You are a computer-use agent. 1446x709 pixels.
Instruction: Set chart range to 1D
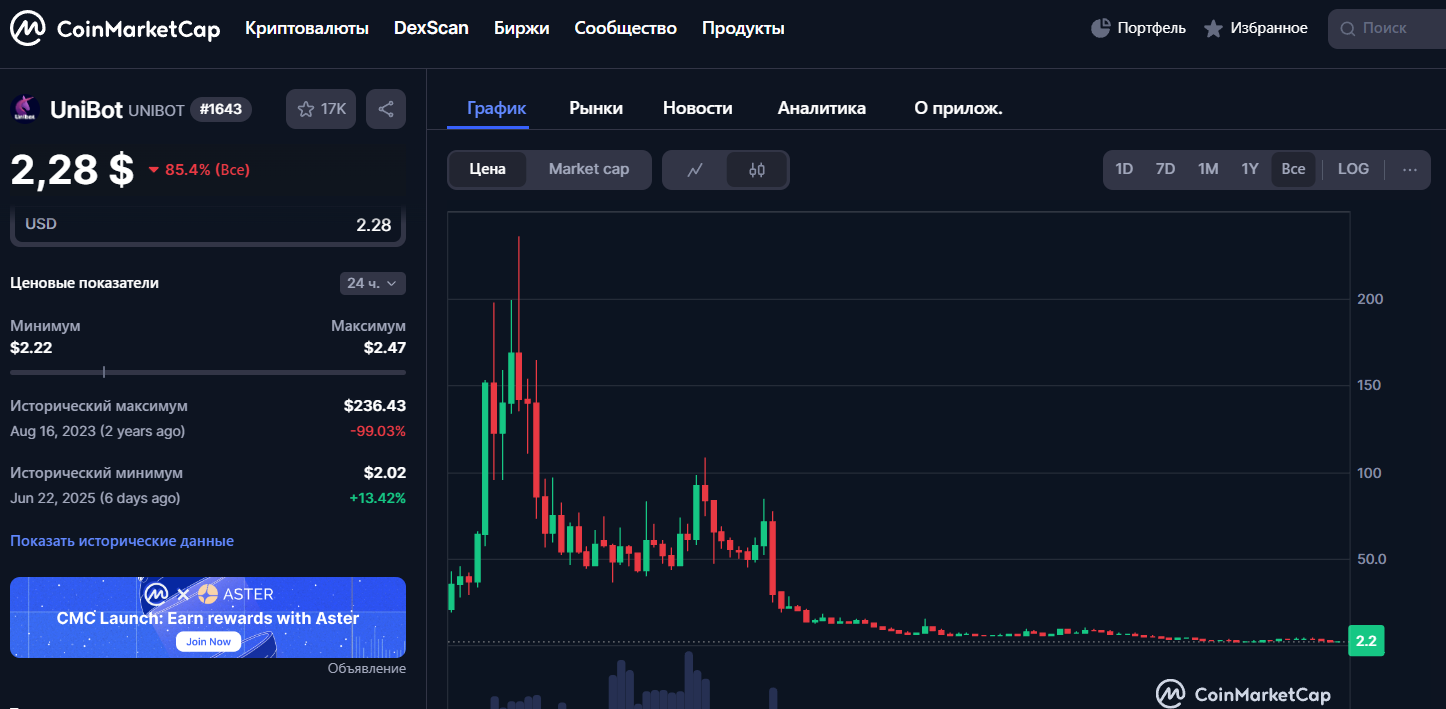tap(1124, 169)
